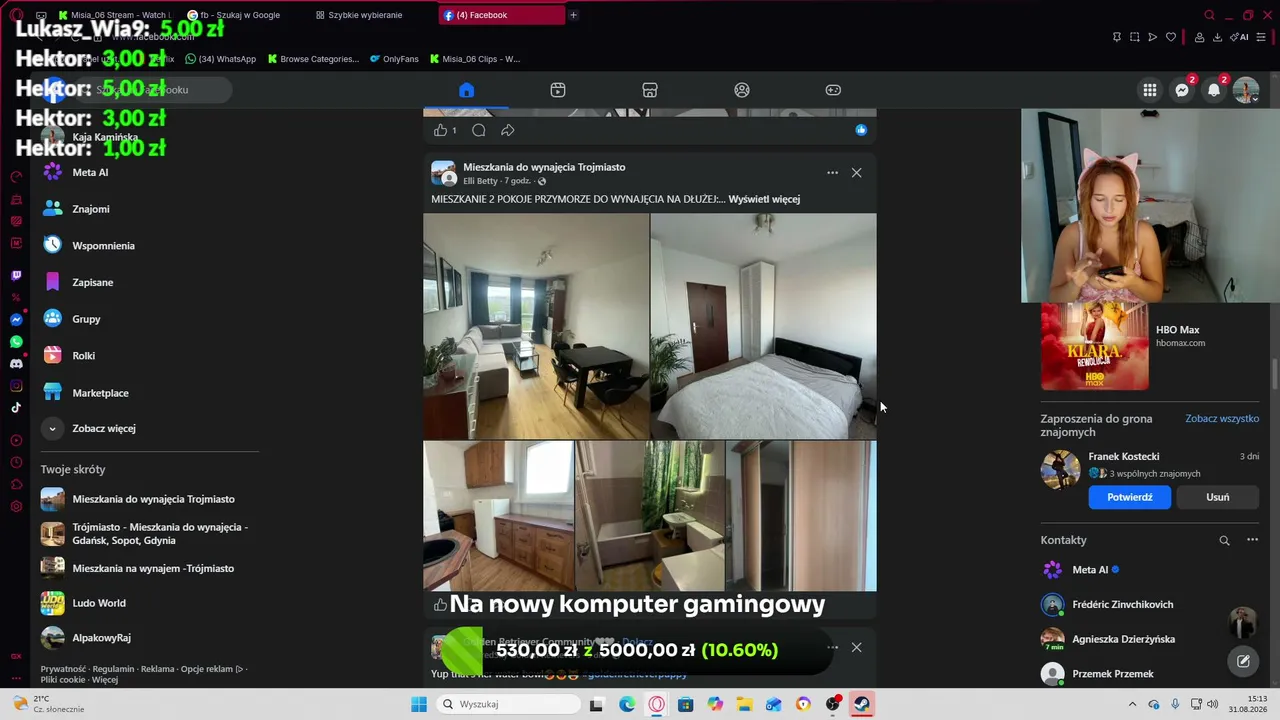Open the Groups icon in top navigation
This screenshot has width=1280, height=720.
tap(742, 90)
